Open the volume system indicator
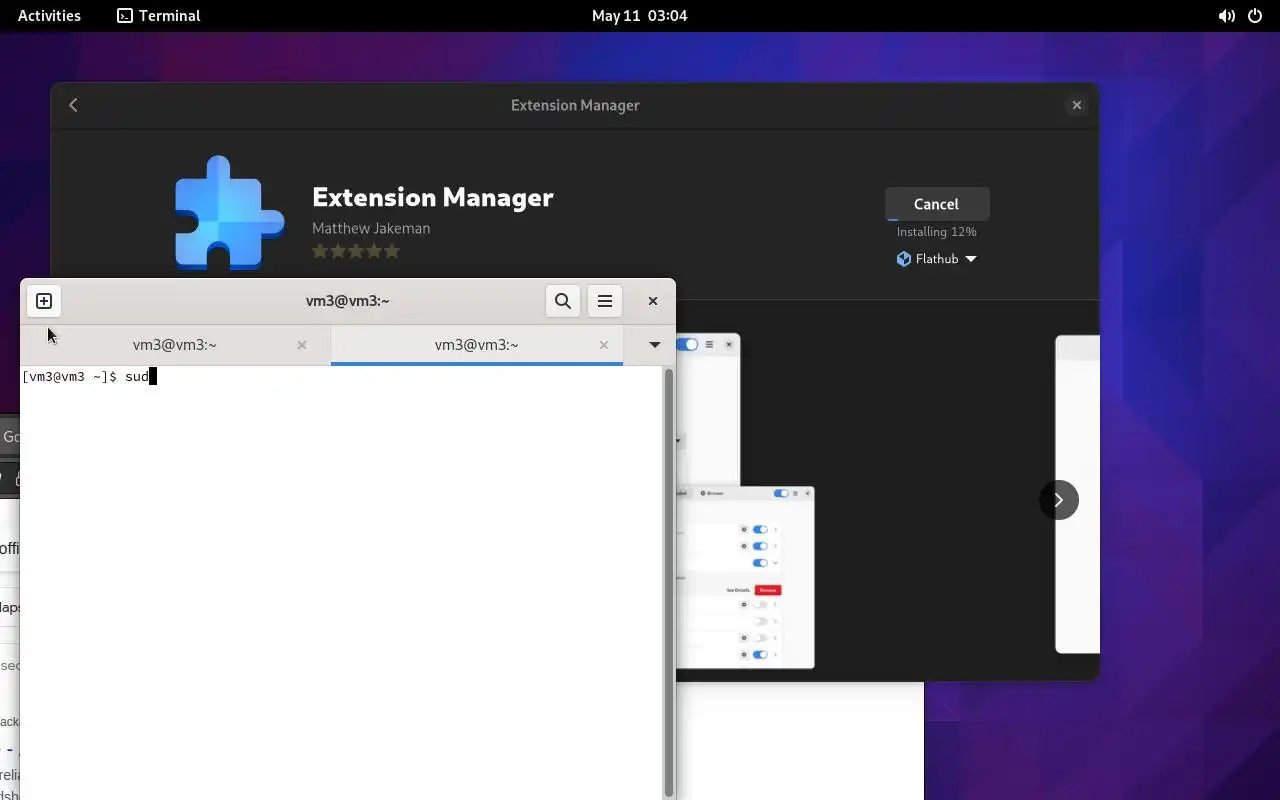 pos(1227,16)
